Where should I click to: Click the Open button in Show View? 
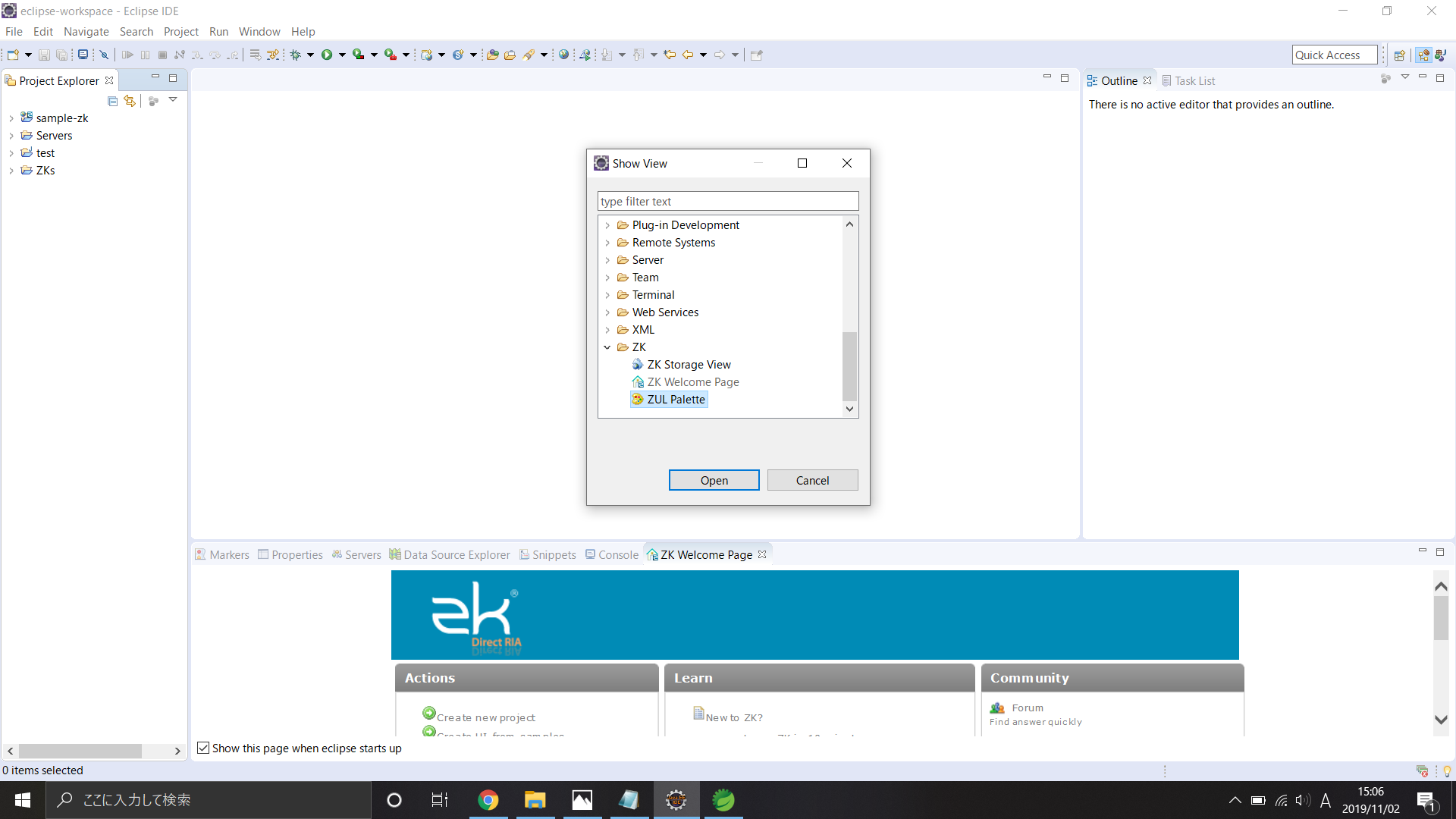pyautogui.click(x=714, y=481)
